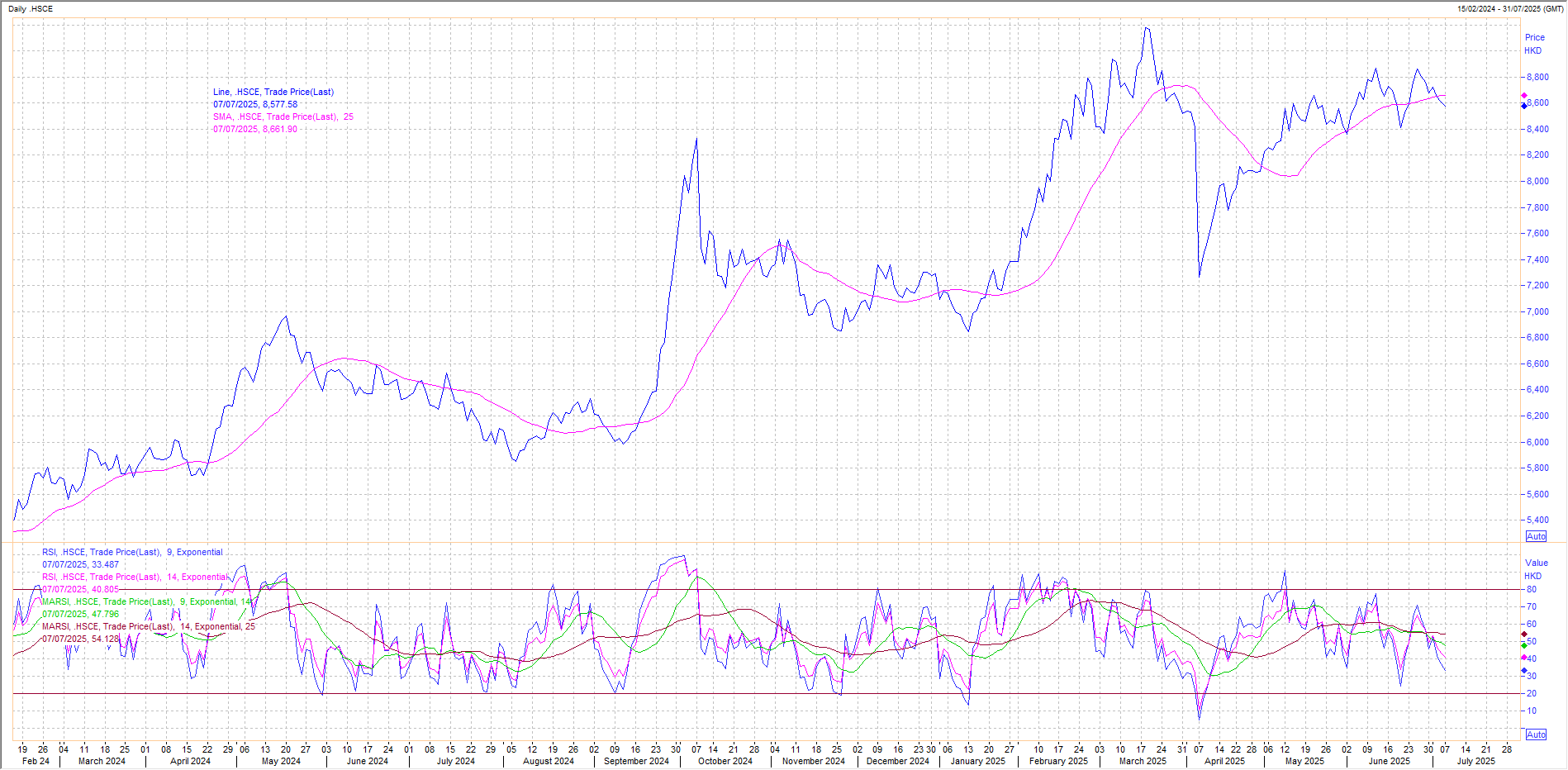Image resolution: width=1568 pixels, height=770 pixels.
Task: Select the magenta SMA diamond marker on price axis
Action: coord(1524,96)
